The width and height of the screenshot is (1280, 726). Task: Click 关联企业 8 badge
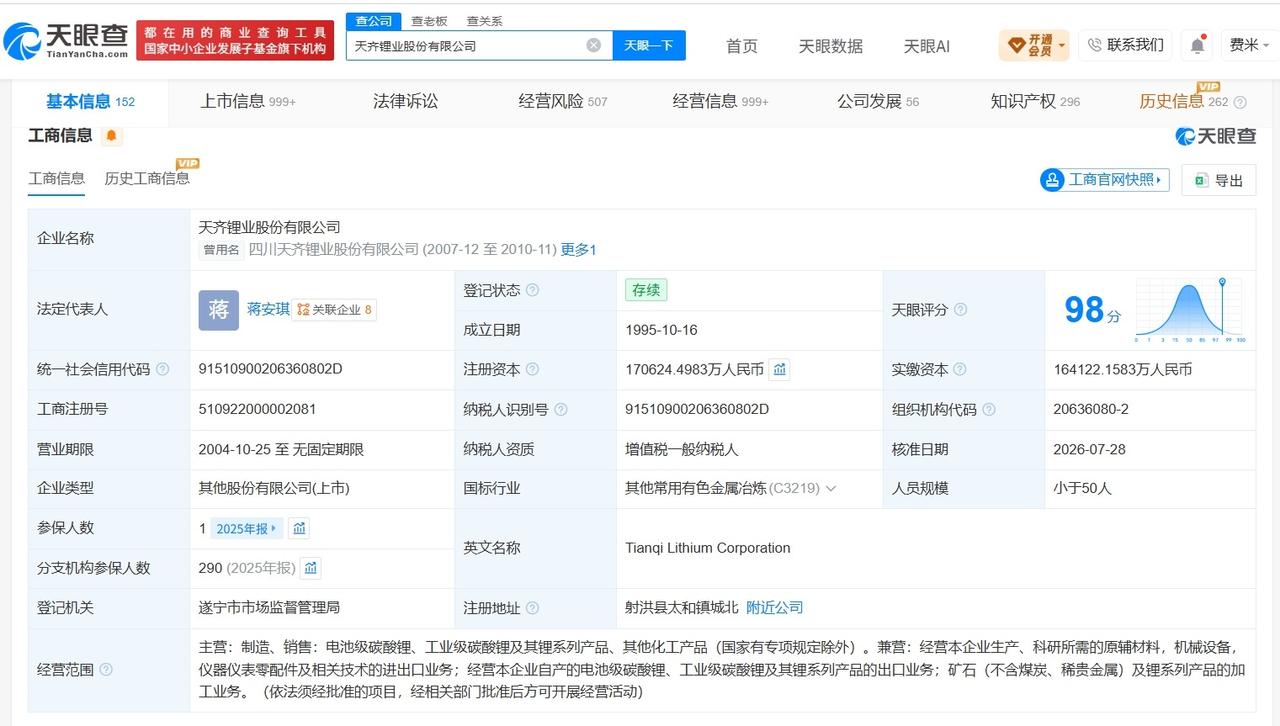point(334,310)
